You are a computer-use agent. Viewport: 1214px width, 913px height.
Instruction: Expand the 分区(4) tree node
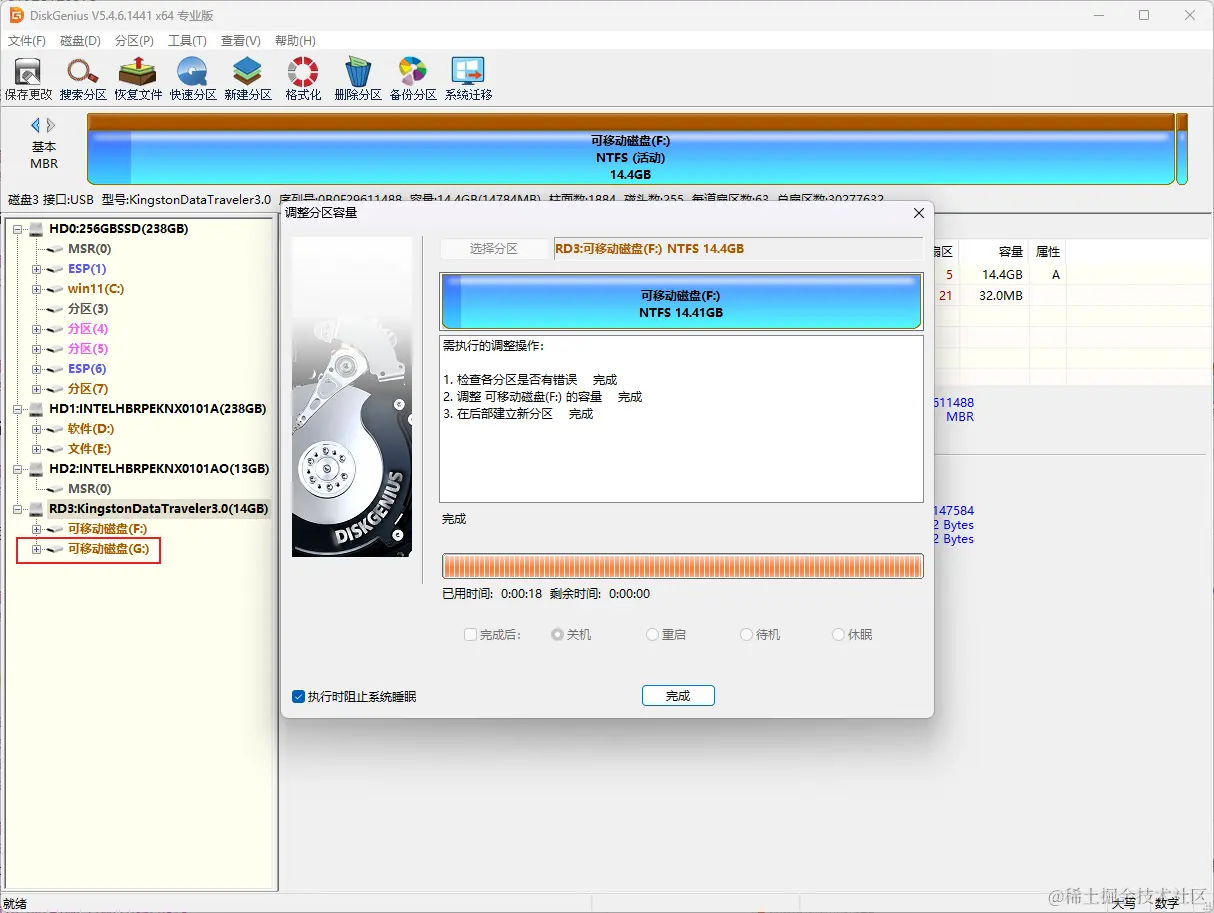click(x=37, y=329)
